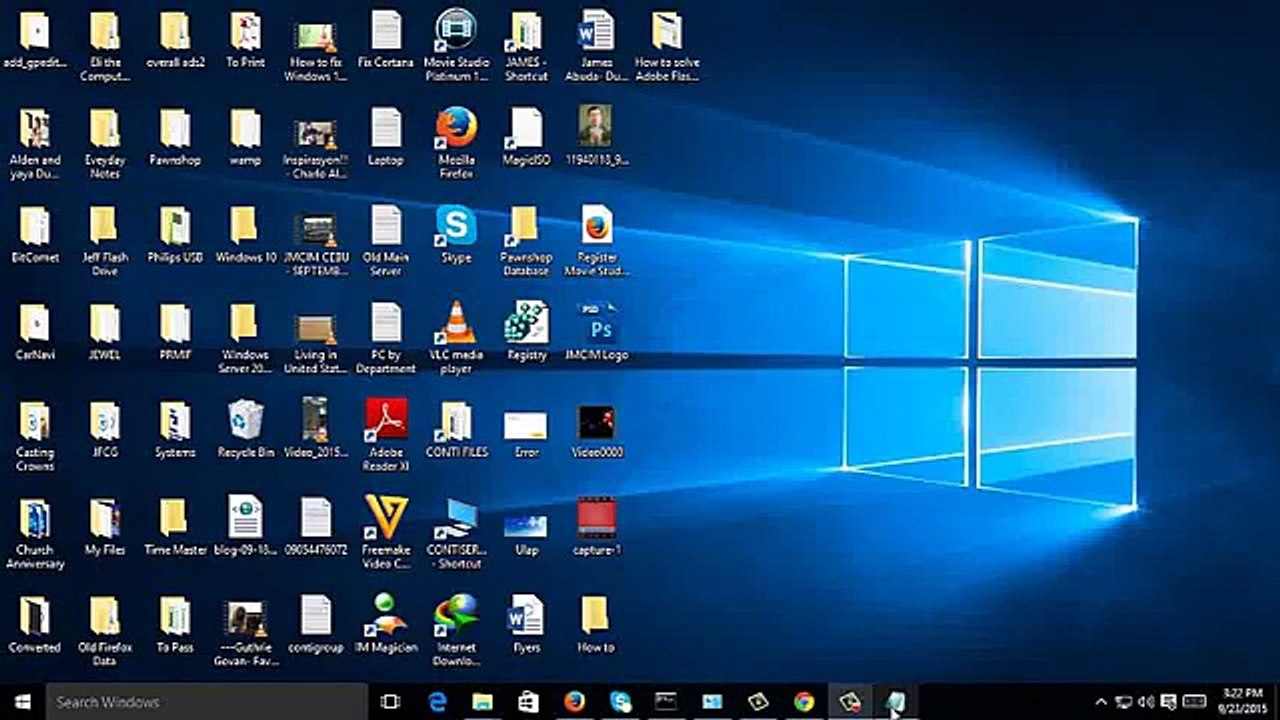Open Freemake Video Converter shortcut
1280x720 pixels.
386,531
